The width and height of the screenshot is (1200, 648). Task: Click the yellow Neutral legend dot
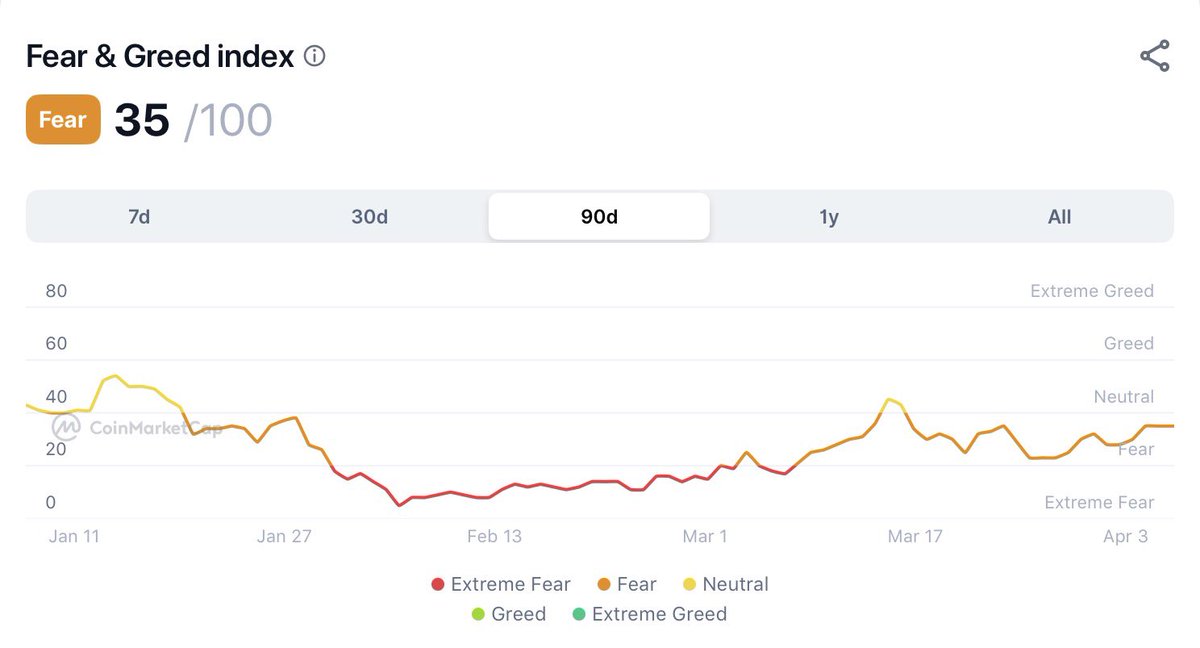click(x=689, y=585)
